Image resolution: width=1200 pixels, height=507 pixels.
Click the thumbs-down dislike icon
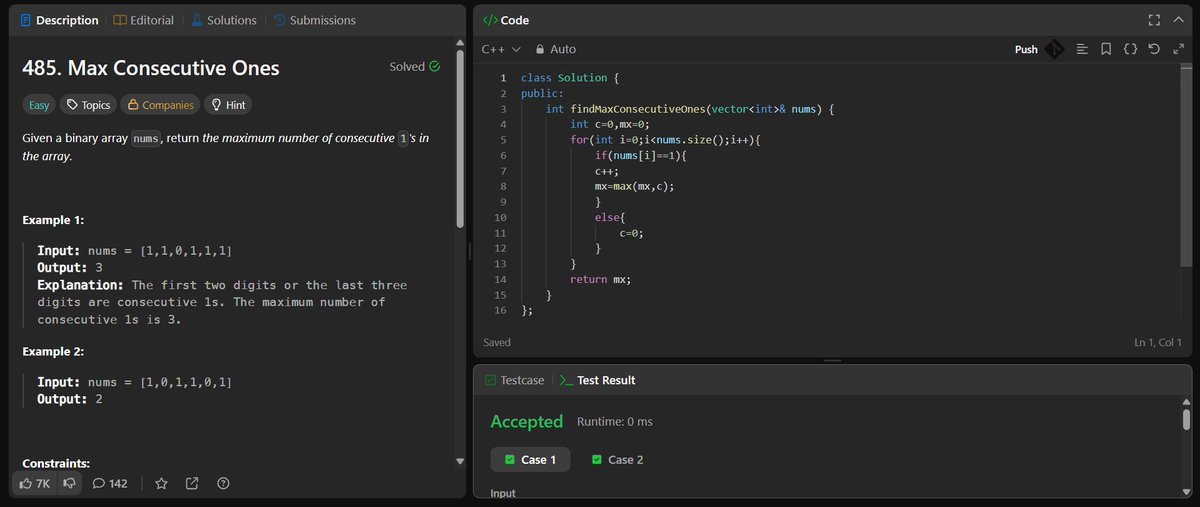[x=69, y=484]
